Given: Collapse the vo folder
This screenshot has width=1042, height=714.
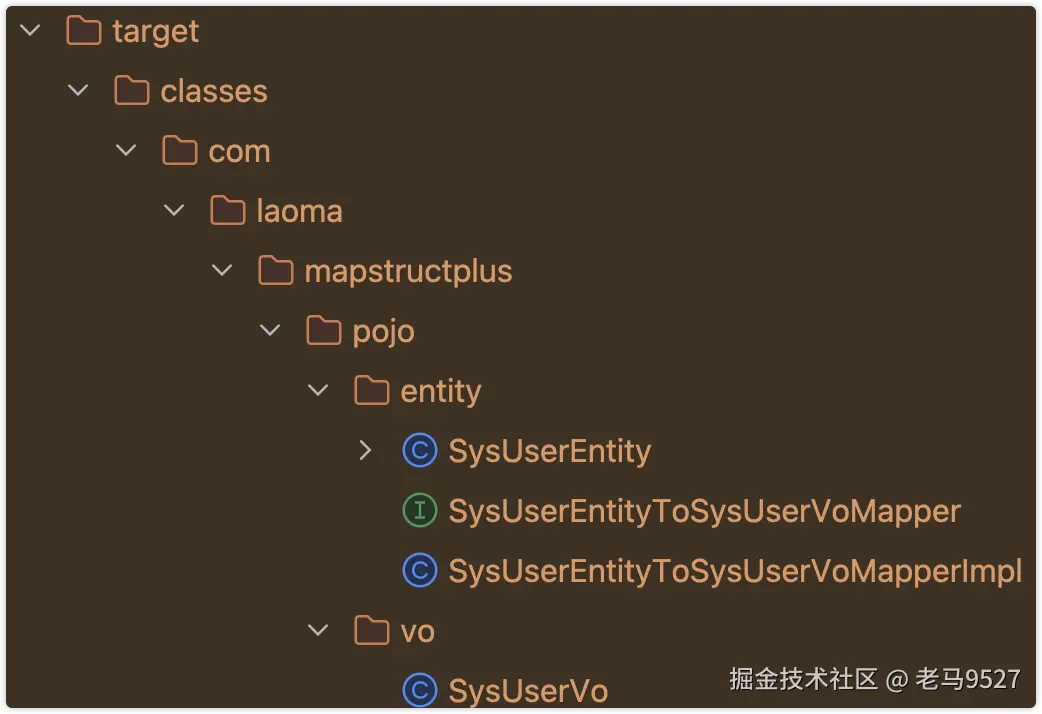Looking at the screenshot, I should point(317,630).
